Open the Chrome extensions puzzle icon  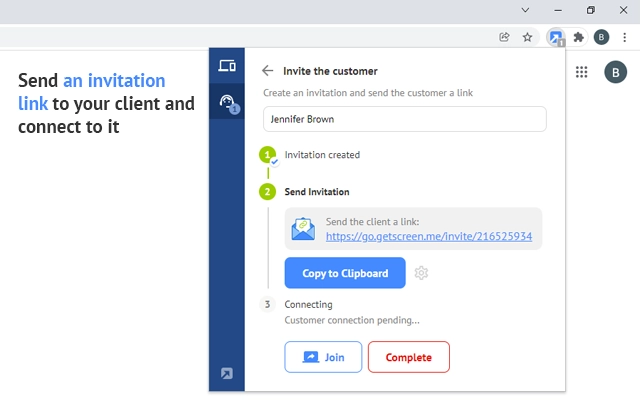[578, 37]
